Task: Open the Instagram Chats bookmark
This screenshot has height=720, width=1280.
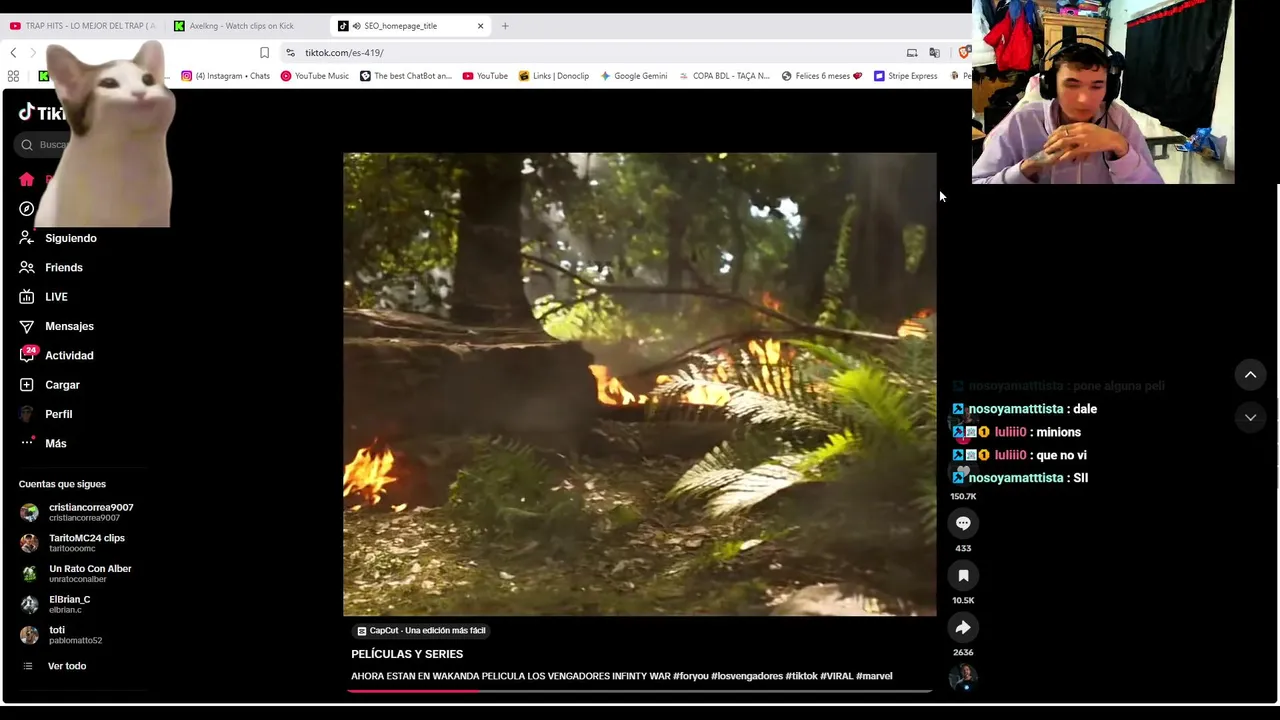Action: [x=225, y=76]
